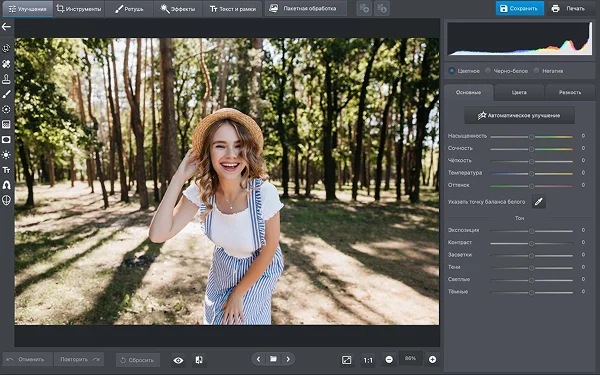Screen dimensions: 600x375
Task: Click the Печать button
Action: 570,8
